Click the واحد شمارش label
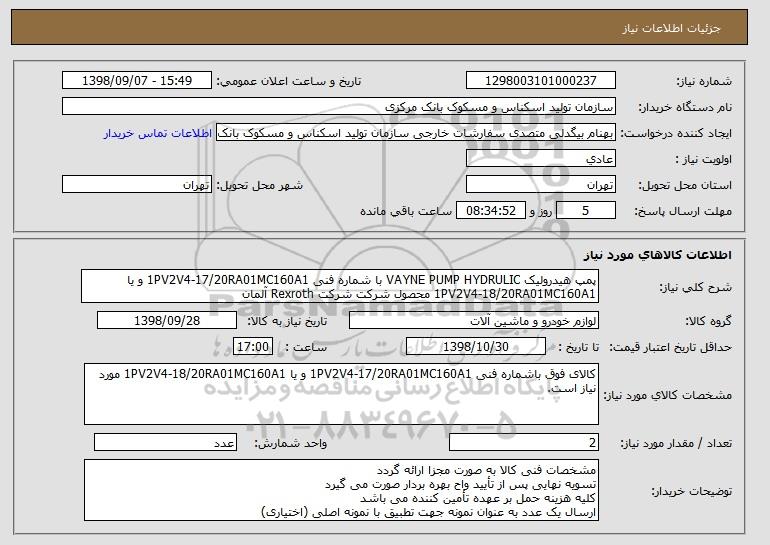This screenshot has height=545, width=770. point(291,443)
